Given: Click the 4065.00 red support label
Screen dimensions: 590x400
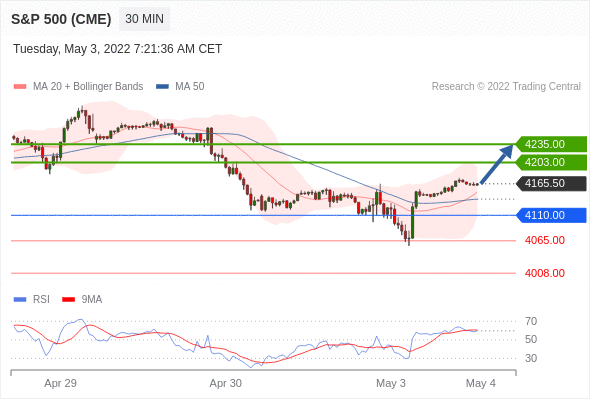Looking at the screenshot, I should (x=544, y=240).
